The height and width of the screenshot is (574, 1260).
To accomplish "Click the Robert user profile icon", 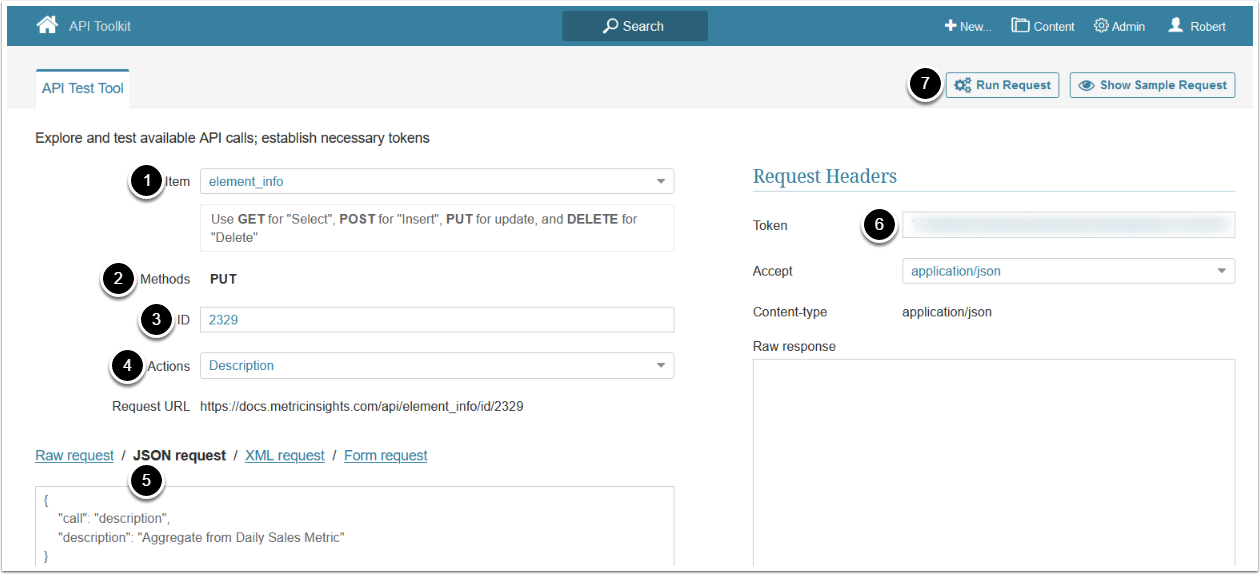I will 1176,26.
